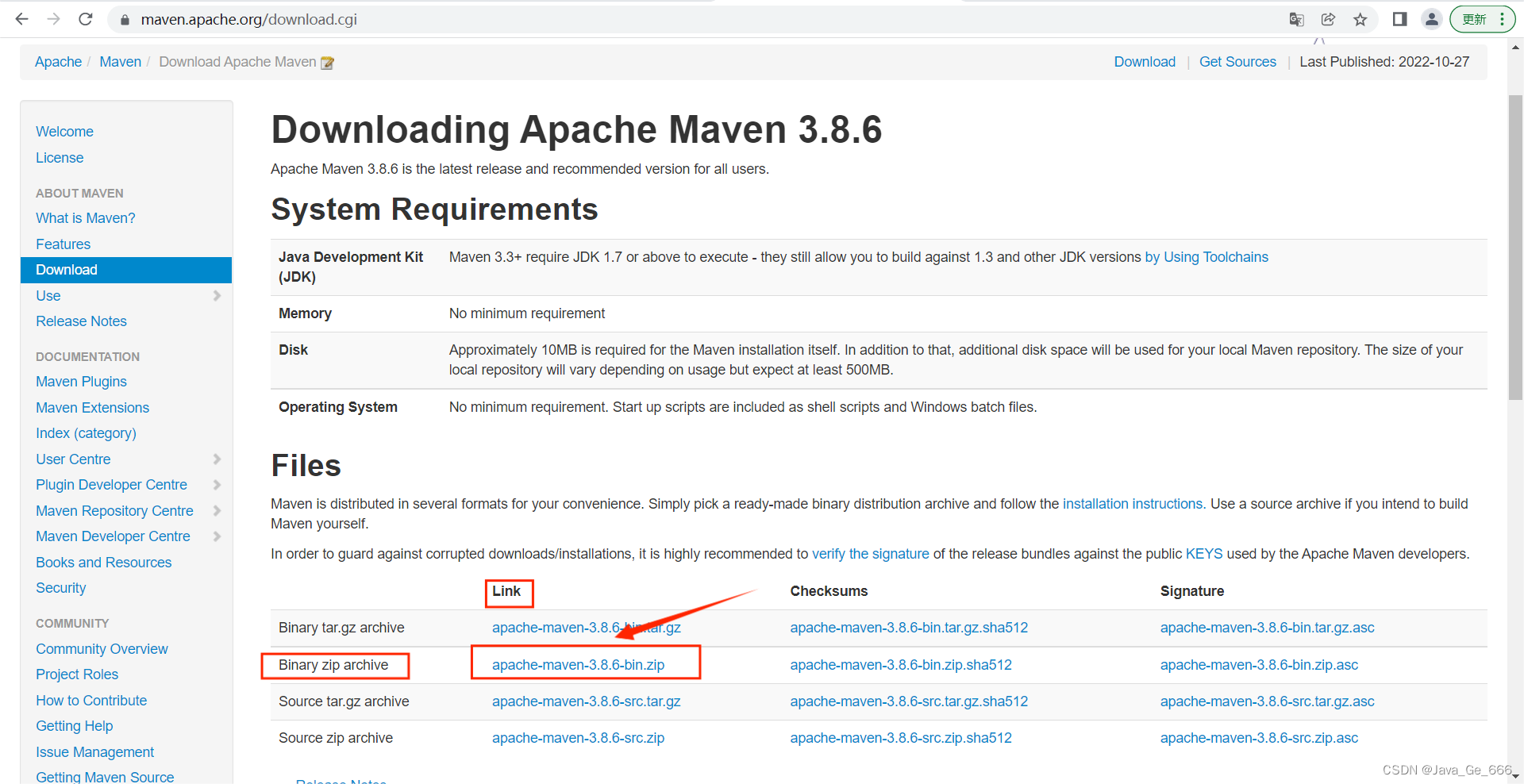Click the verify the signature link
Image resolution: width=1524 pixels, height=784 pixels.
coord(870,554)
